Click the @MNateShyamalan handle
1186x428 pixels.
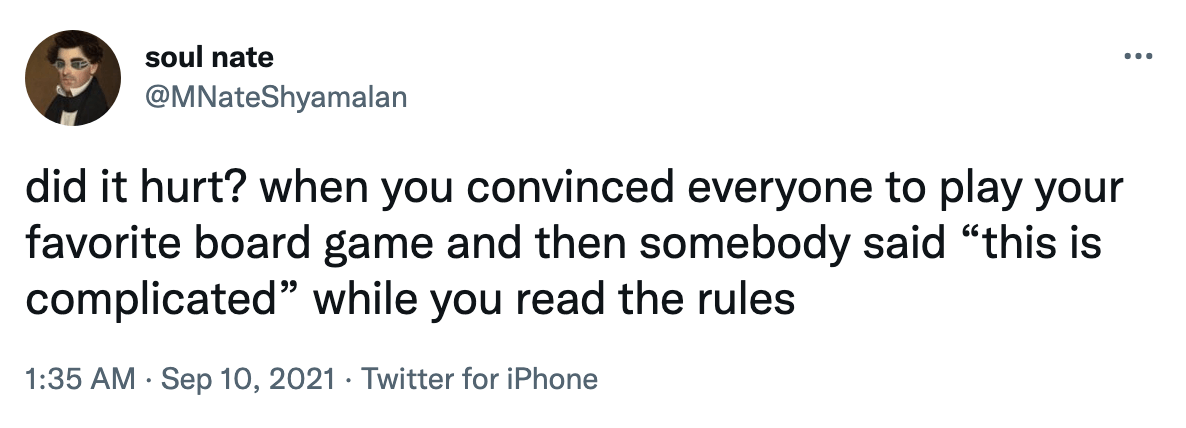pos(276,97)
